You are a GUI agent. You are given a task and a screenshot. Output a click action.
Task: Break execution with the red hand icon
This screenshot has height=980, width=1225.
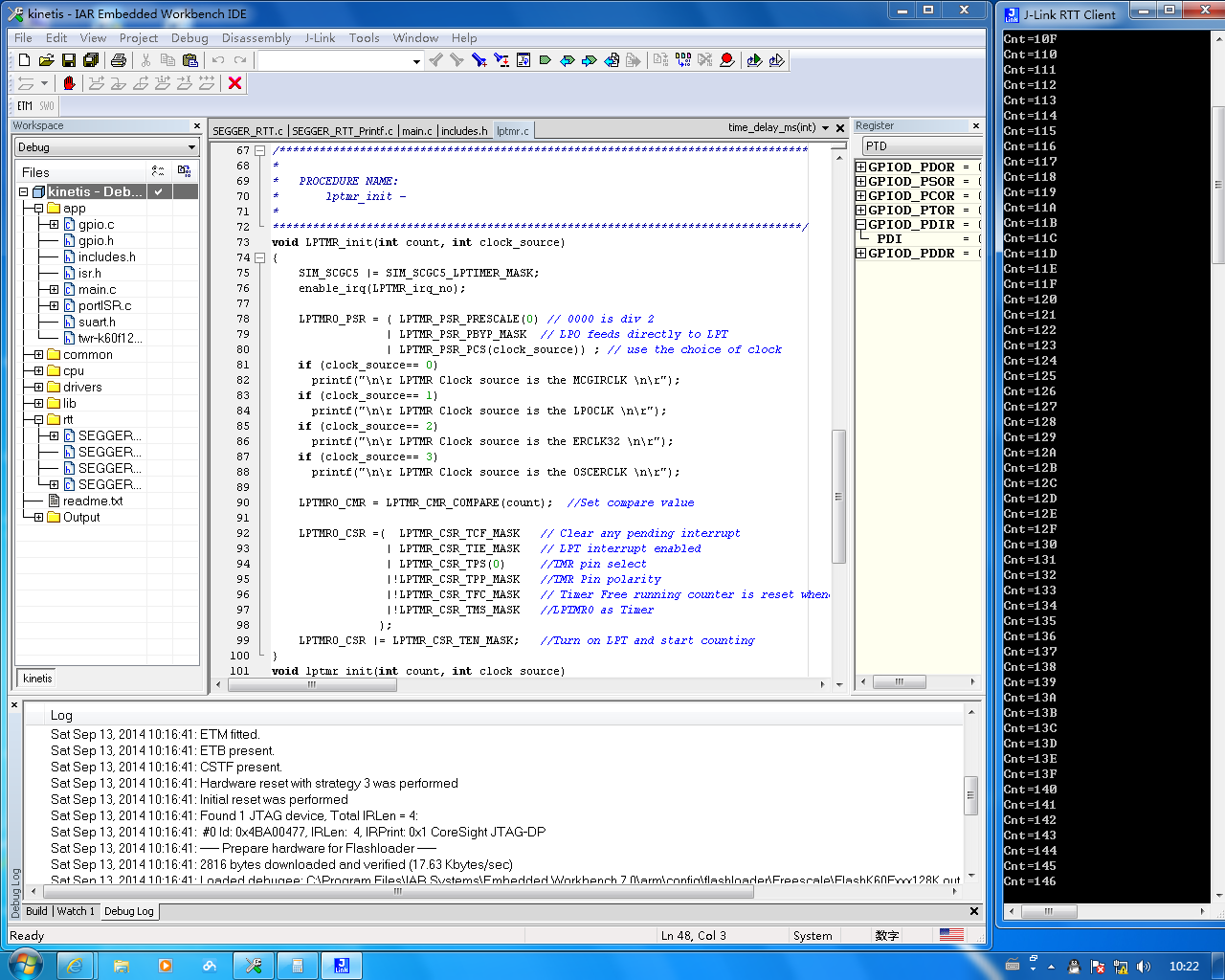click(69, 83)
